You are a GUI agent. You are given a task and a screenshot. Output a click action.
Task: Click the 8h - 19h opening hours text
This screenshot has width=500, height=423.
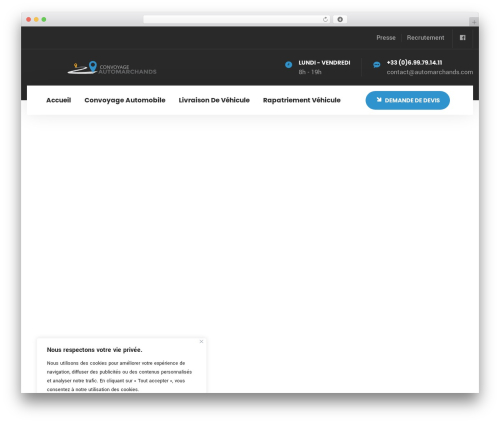click(310, 72)
